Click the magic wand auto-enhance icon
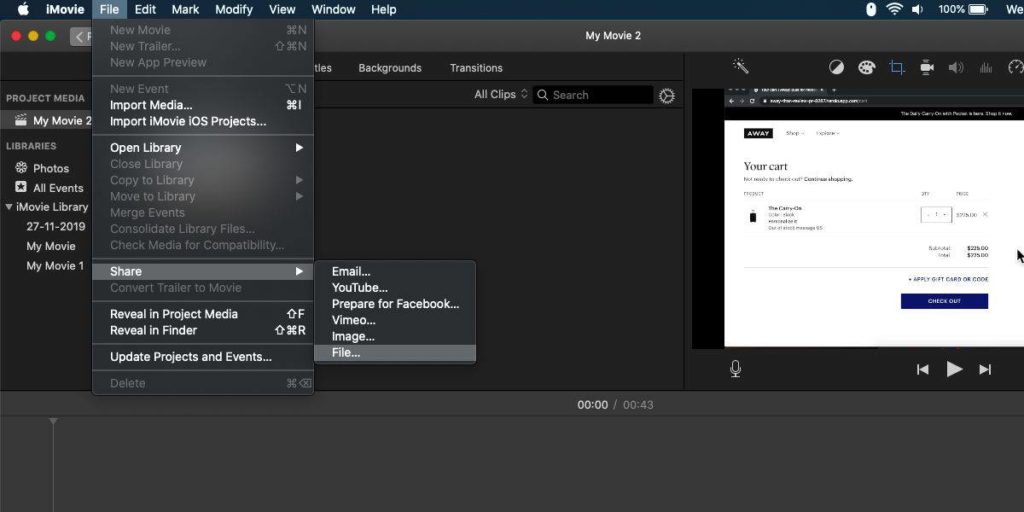Screen dimensions: 1024x512 pyautogui.click(x=741, y=67)
